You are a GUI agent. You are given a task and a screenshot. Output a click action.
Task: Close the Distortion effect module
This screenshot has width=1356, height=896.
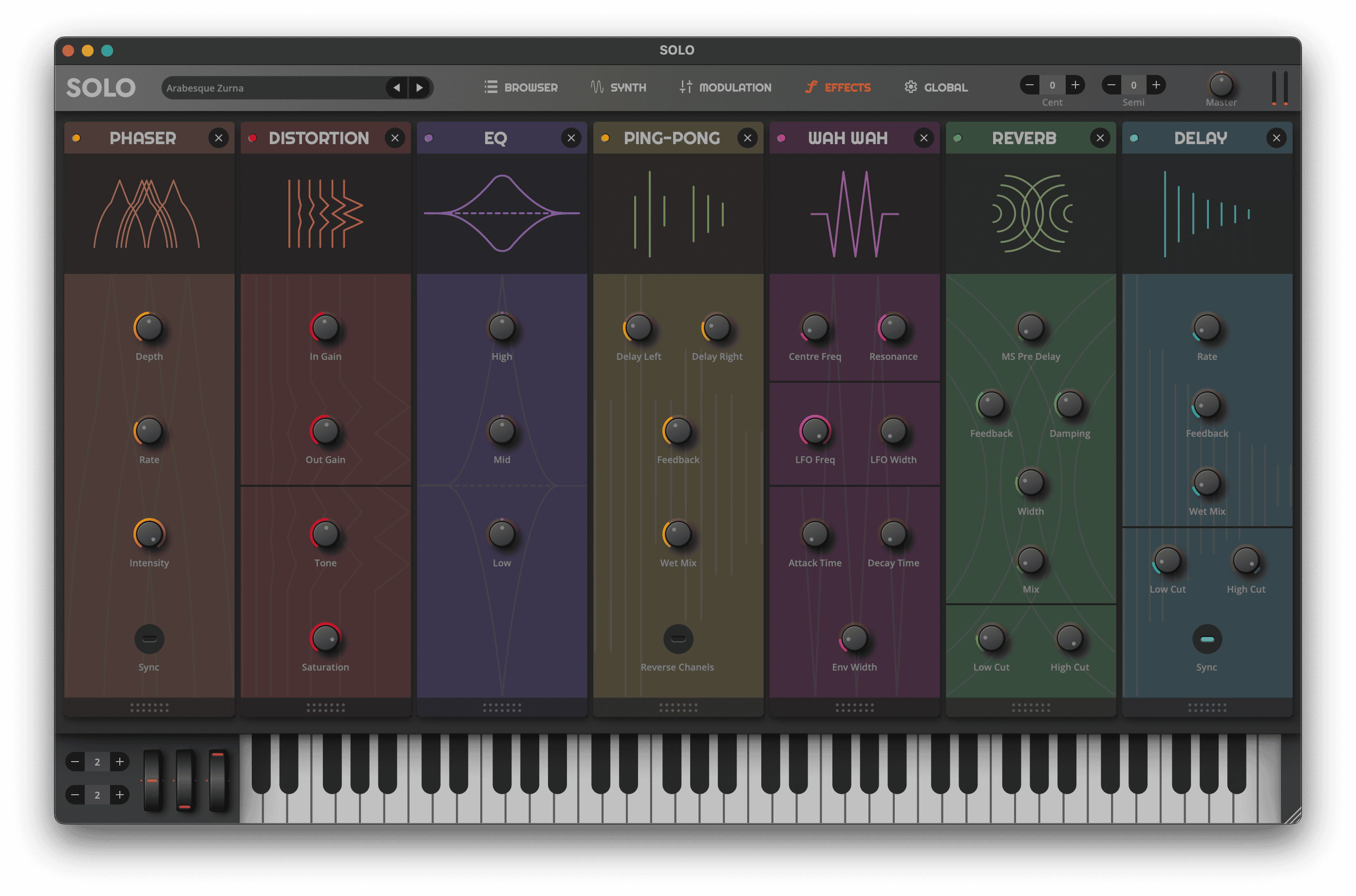pos(395,138)
